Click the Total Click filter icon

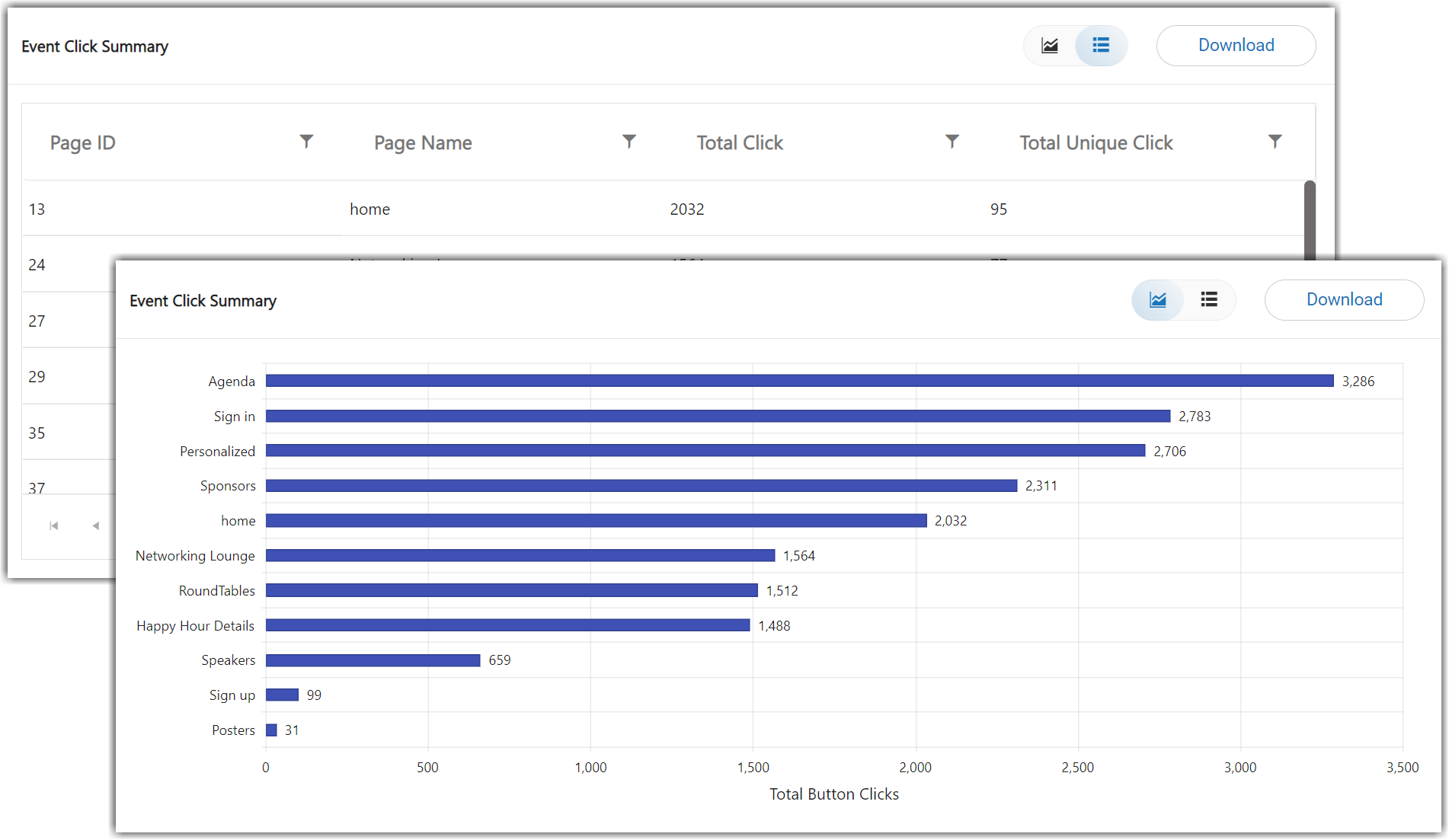tap(952, 142)
